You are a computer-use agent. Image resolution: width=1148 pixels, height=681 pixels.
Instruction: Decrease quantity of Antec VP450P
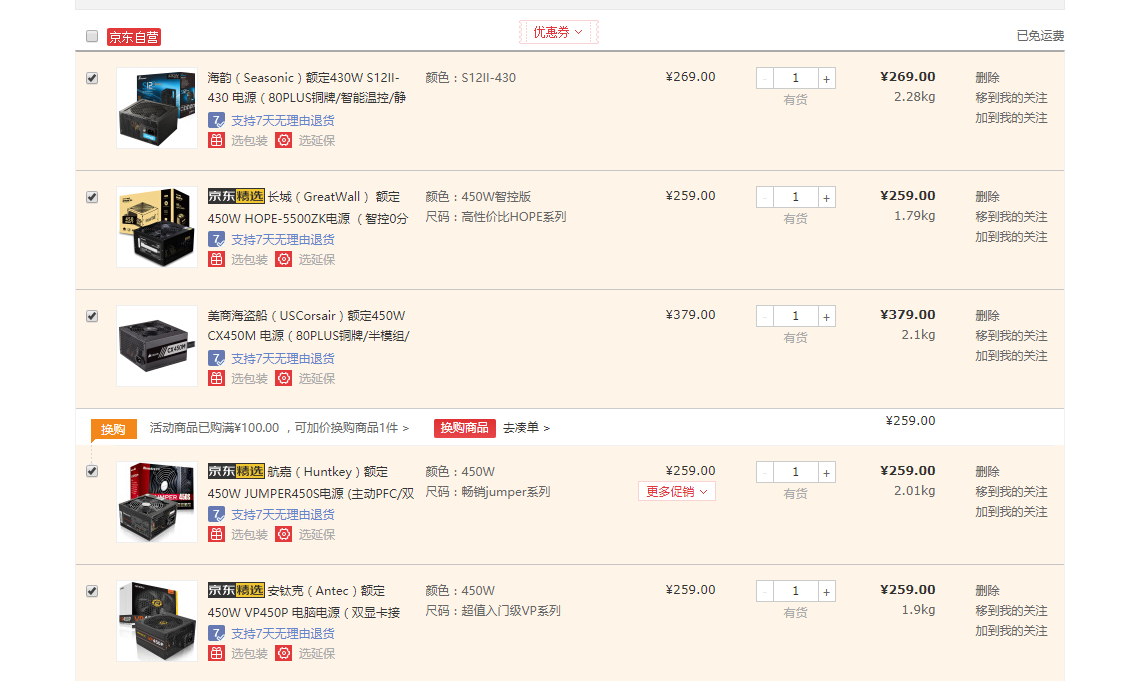pyautogui.click(x=765, y=591)
